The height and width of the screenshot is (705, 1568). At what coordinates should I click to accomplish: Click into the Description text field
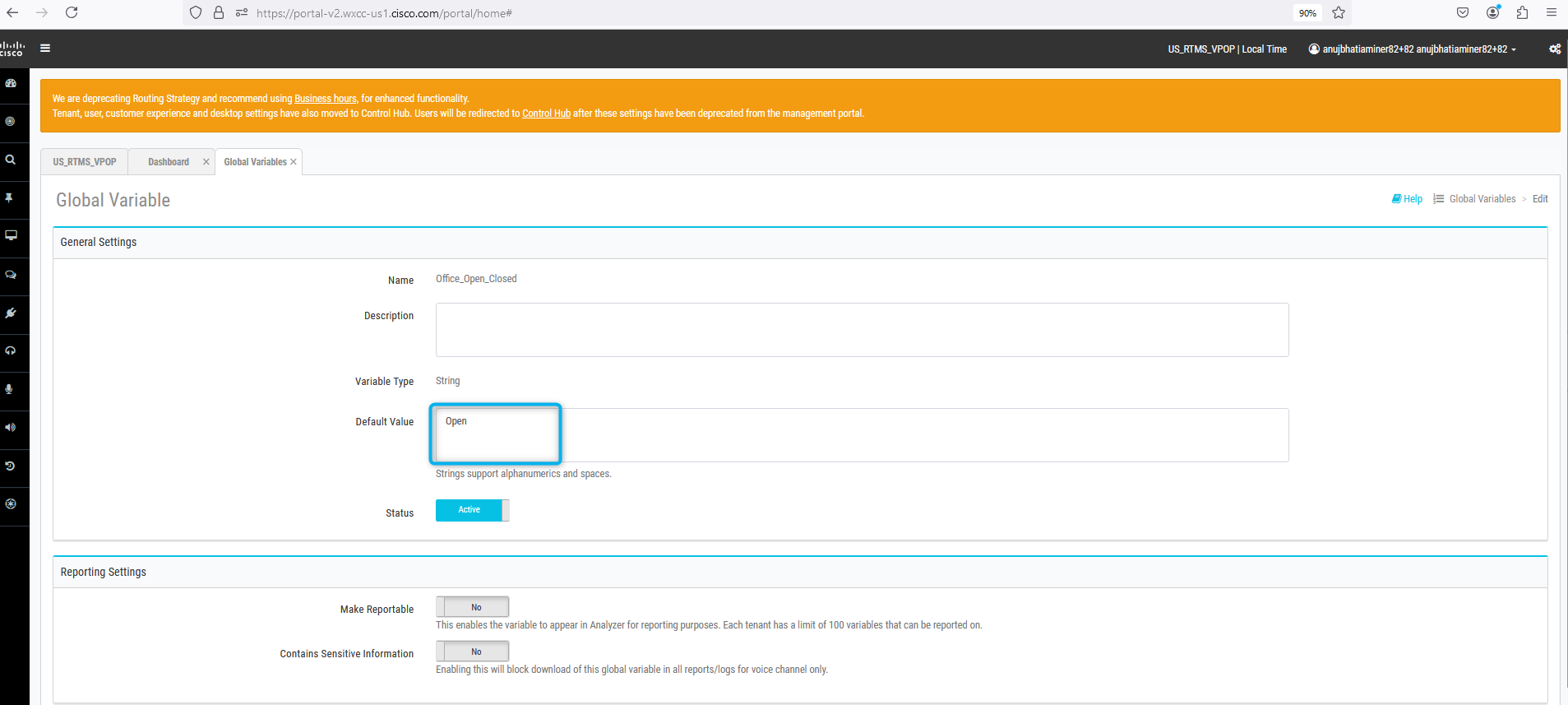pos(862,330)
